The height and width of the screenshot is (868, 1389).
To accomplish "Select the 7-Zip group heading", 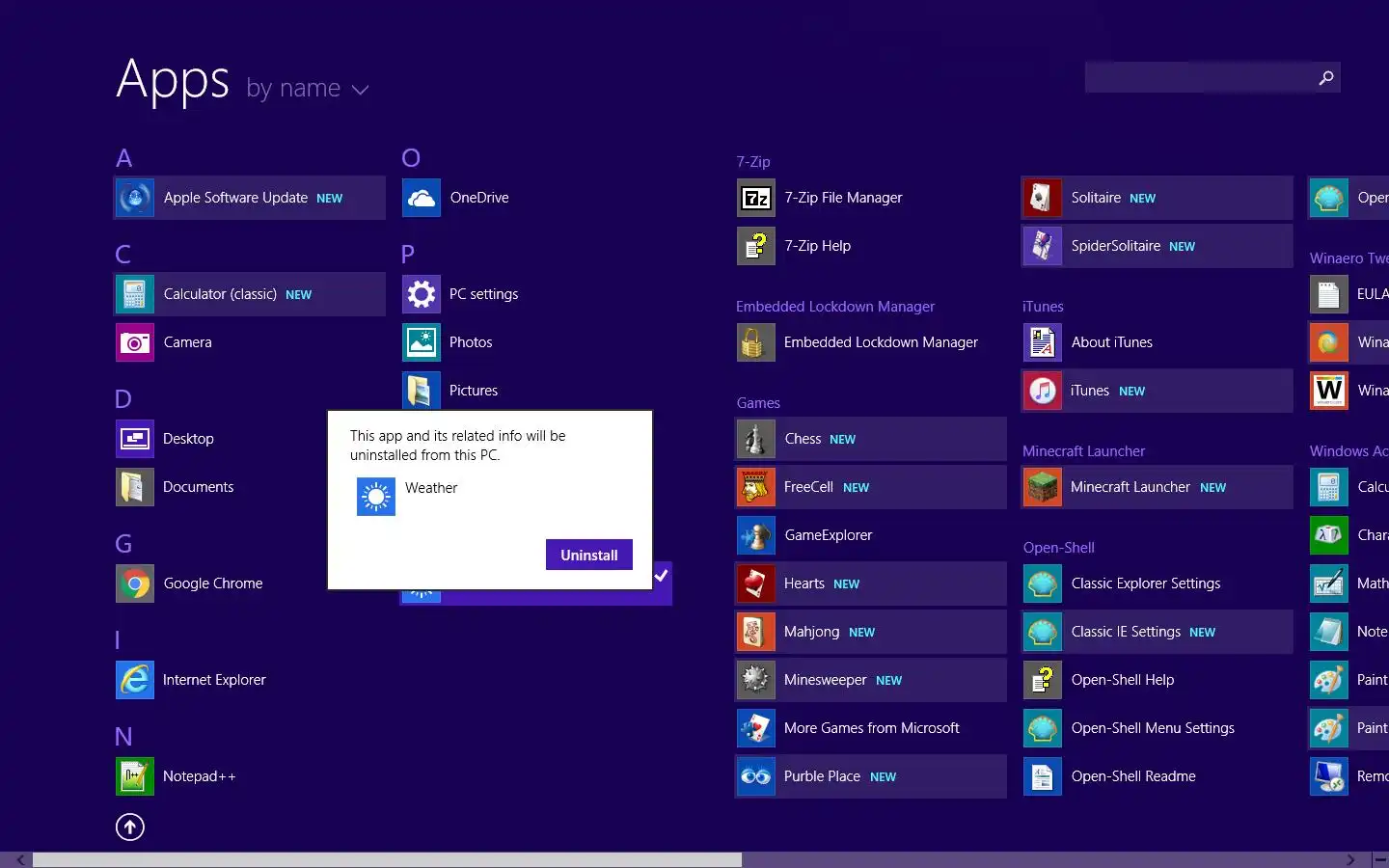I will [x=753, y=162].
